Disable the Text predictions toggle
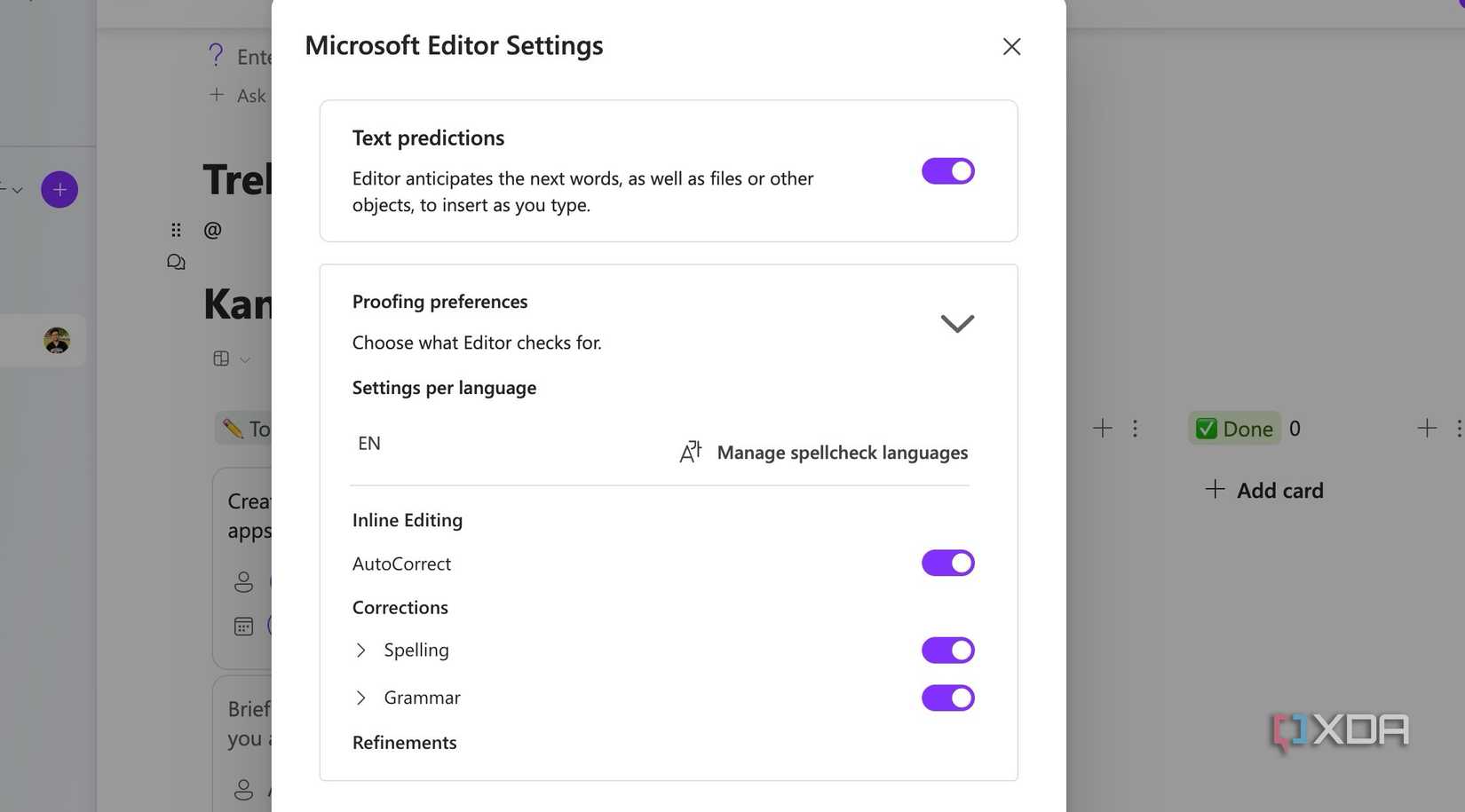Image resolution: width=1465 pixels, height=812 pixels. point(947,170)
